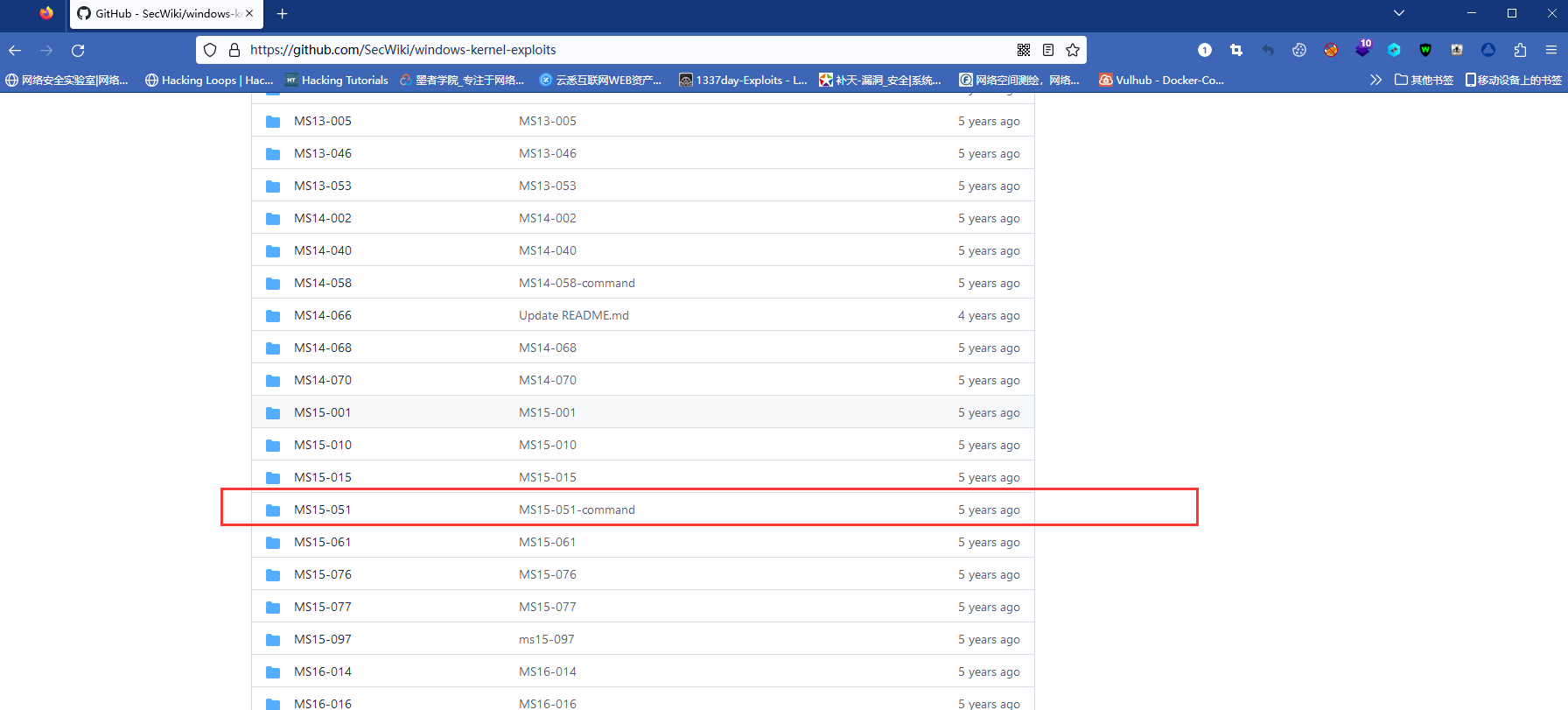Viewport: 1568px width, 710px height.
Task: Open the 网络安全实验室 bookmark
Action: [66, 80]
